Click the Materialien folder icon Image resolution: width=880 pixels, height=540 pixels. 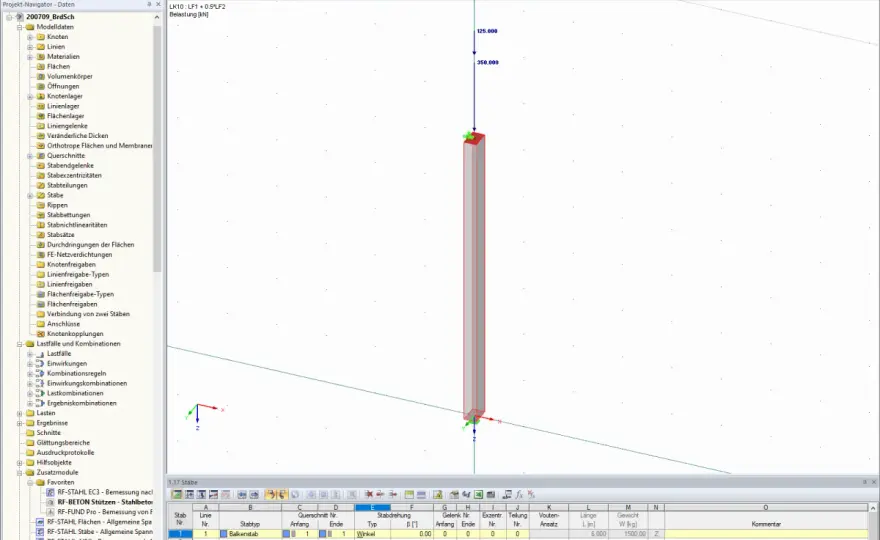click(40, 57)
